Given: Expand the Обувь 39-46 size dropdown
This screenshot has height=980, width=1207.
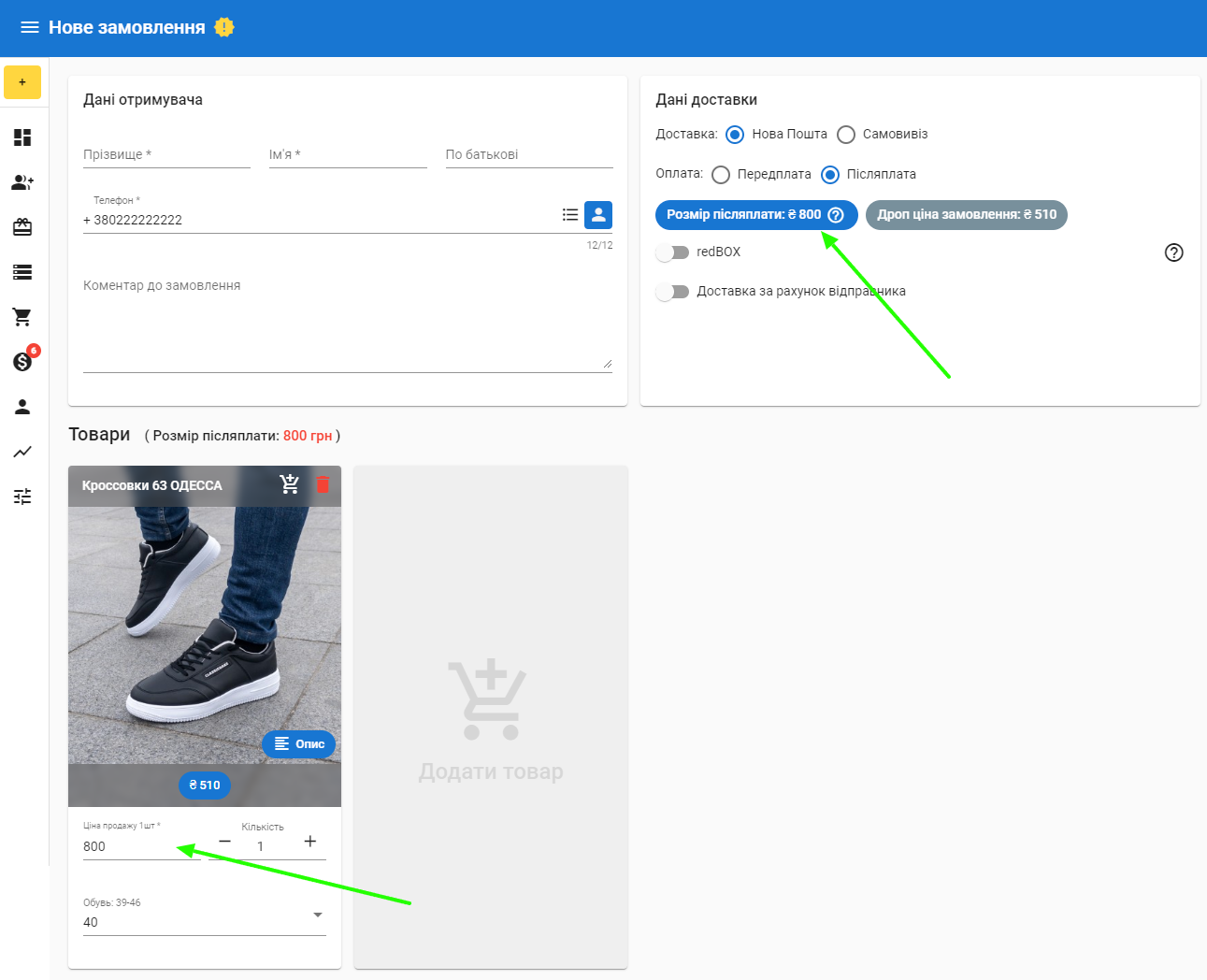Looking at the screenshot, I should [x=317, y=915].
